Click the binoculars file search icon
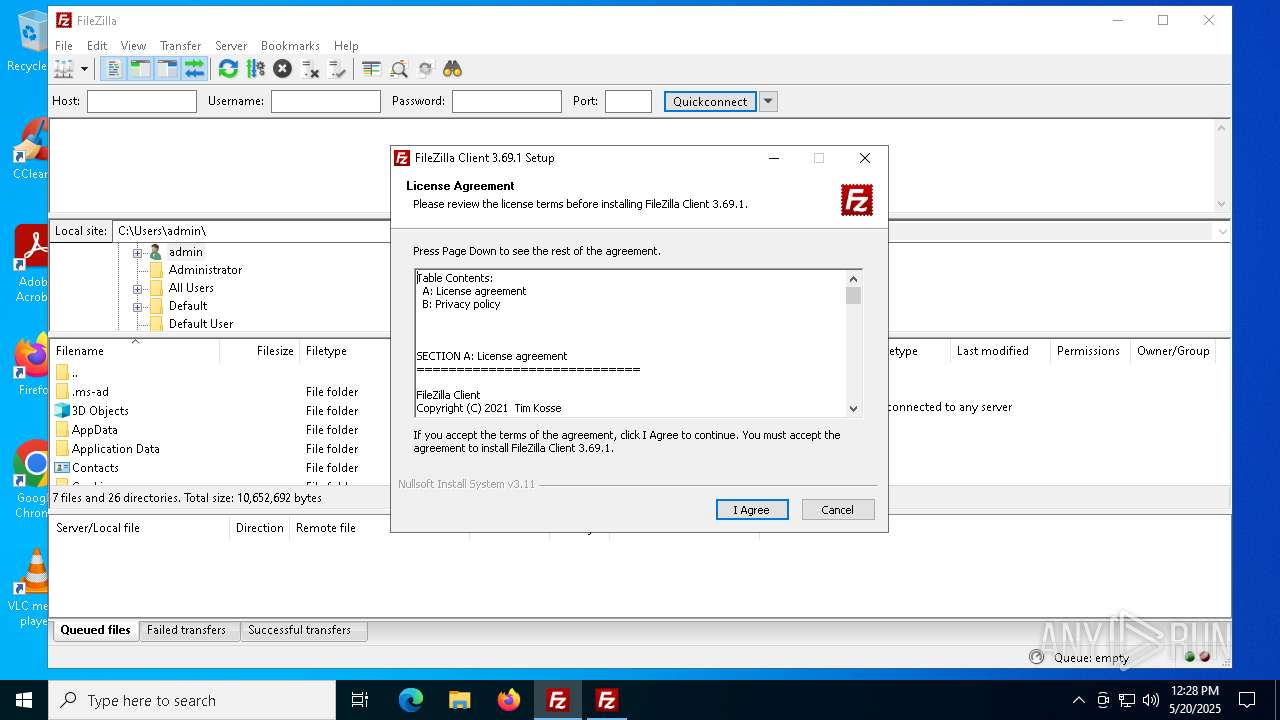The width and height of the screenshot is (1280, 720). click(x=453, y=69)
